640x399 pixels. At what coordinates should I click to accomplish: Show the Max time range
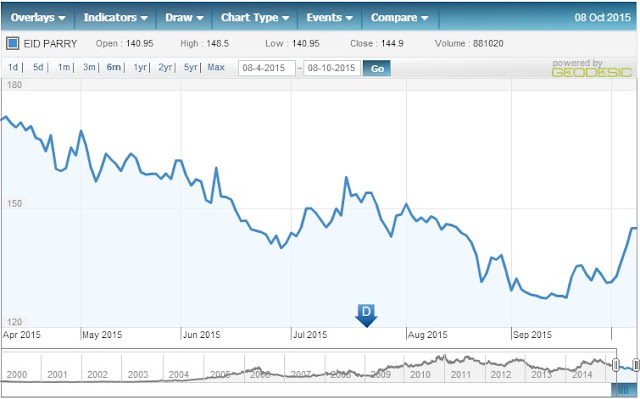point(216,67)
